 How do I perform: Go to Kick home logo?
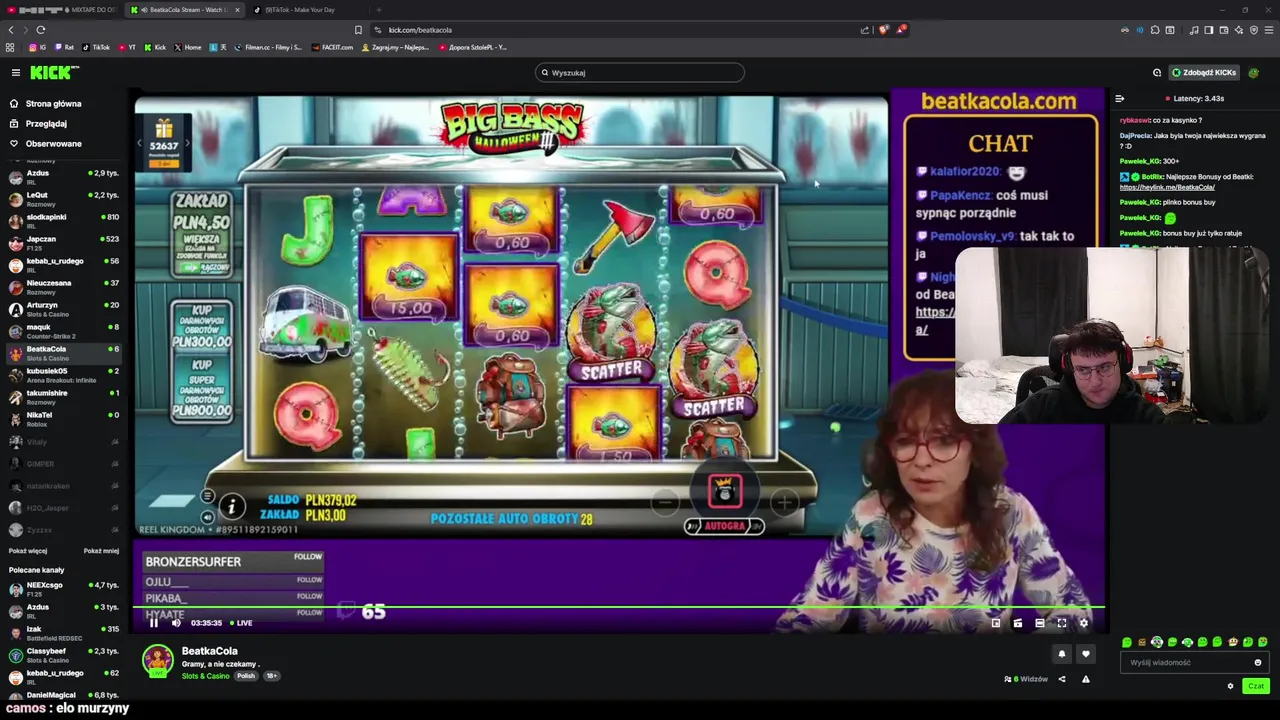pyautogui.click(x=52, y=72)
